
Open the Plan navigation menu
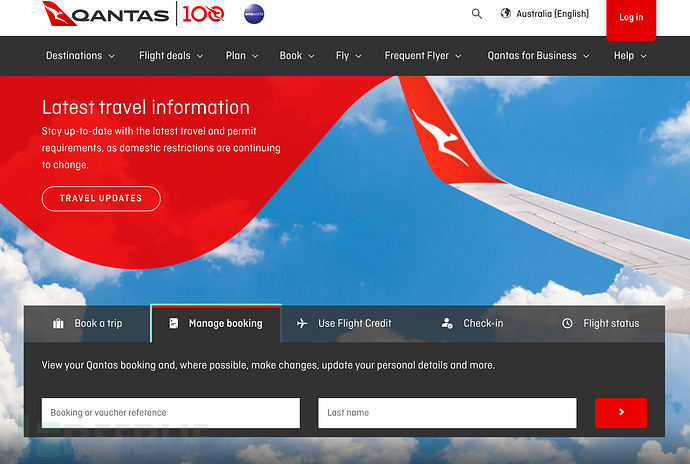(x=242, y=56)
